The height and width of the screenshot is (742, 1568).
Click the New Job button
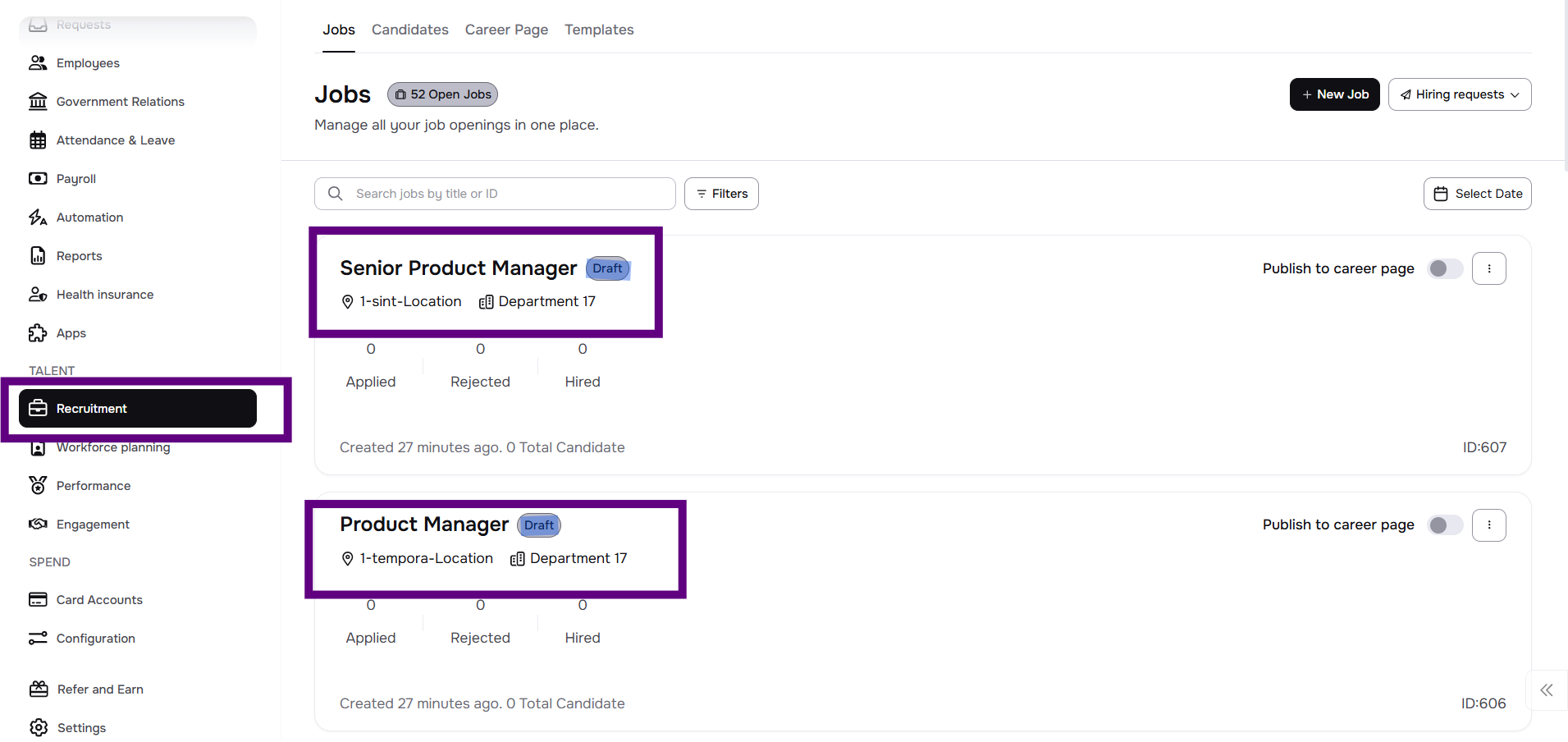click(1334, 94)
